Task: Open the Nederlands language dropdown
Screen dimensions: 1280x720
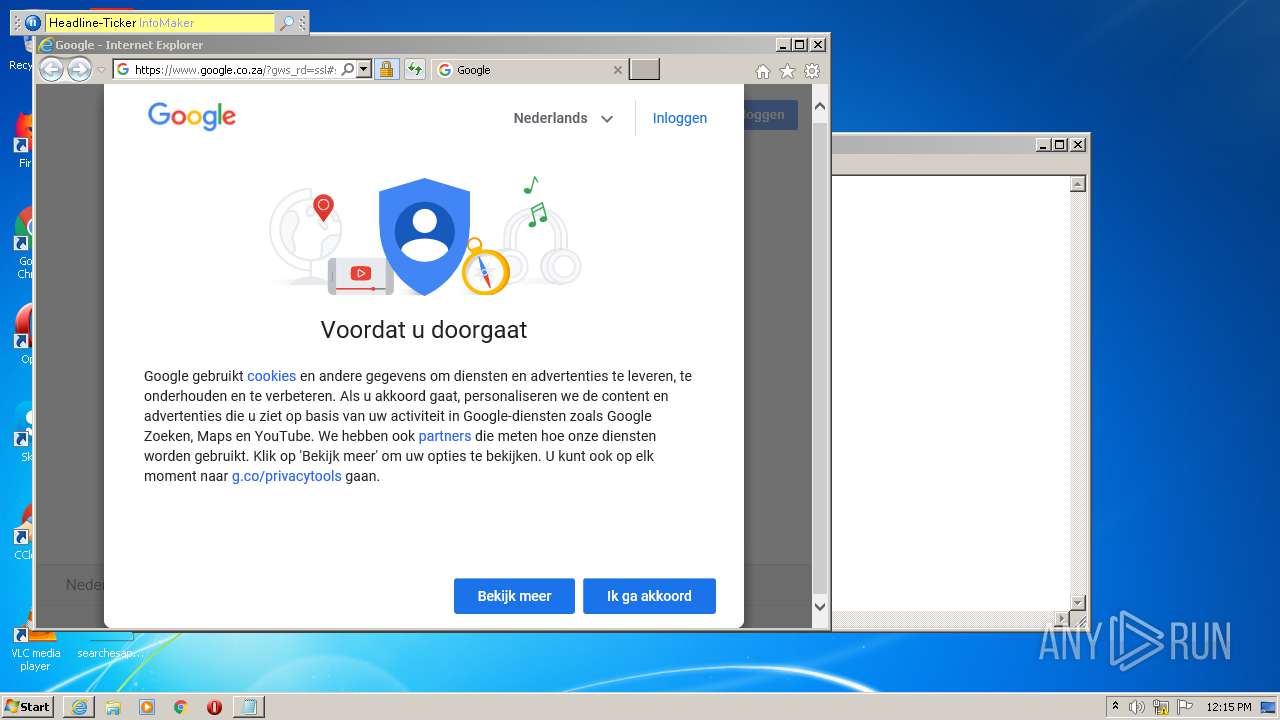Action: tap(563, 118)
